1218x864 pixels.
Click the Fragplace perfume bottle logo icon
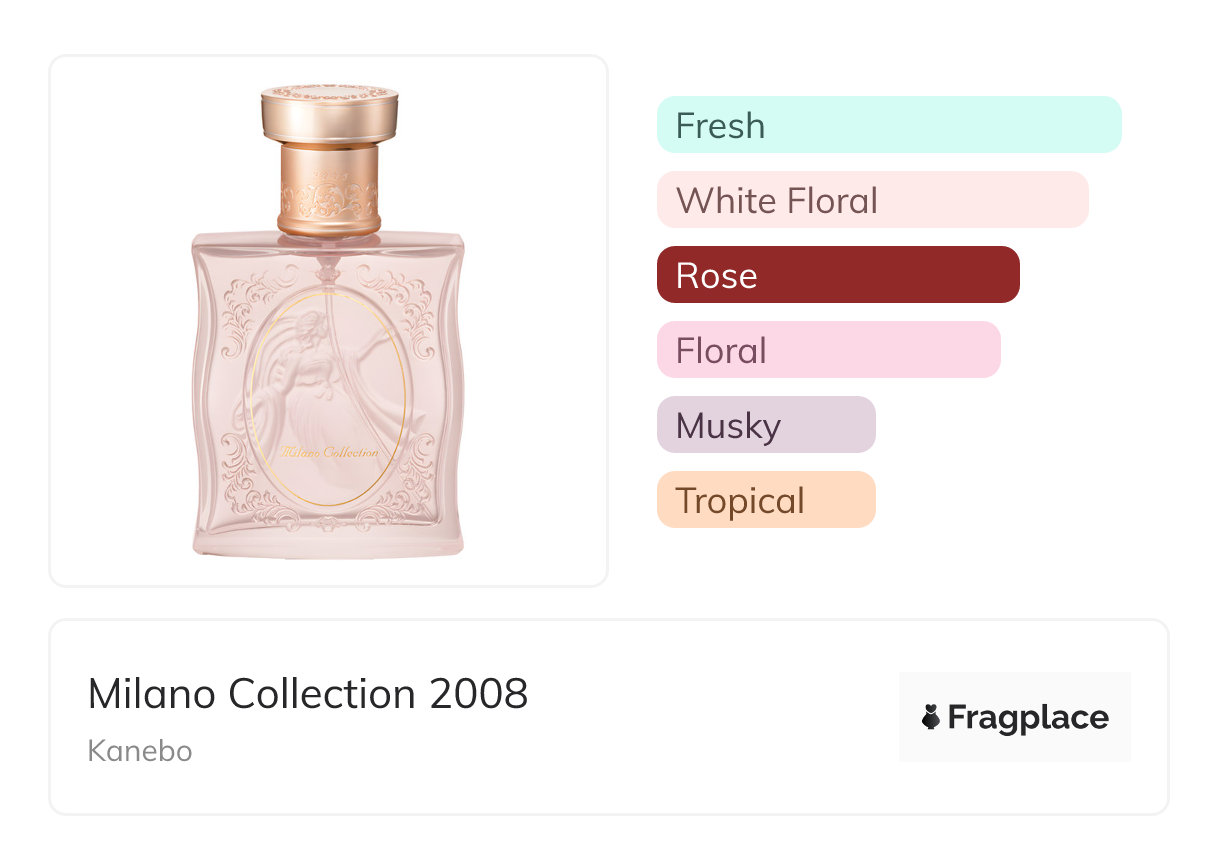(x=931, y=717)
